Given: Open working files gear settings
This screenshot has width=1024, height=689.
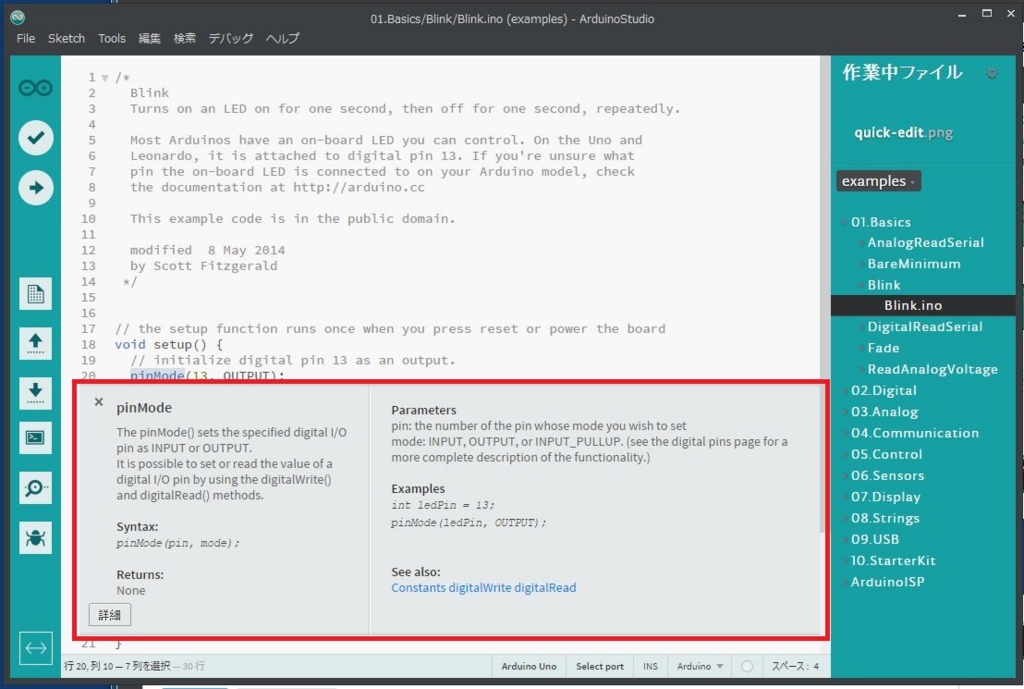Looking at the screenshot, I should (991, 74).
